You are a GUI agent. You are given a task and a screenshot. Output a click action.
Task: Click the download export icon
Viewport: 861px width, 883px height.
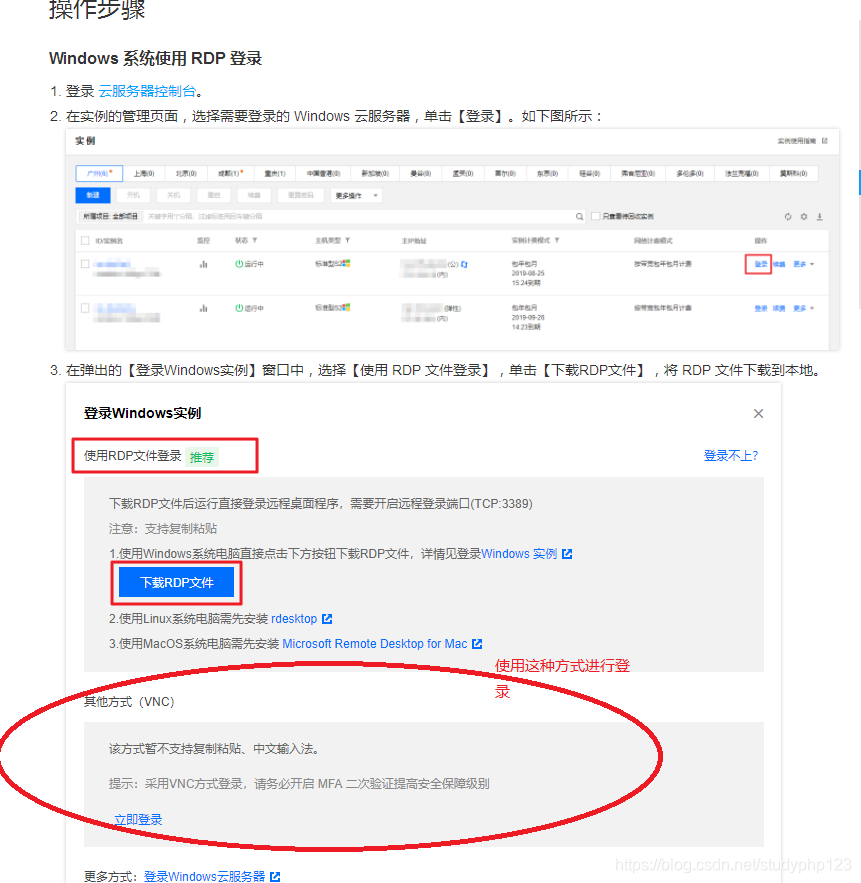819,217
